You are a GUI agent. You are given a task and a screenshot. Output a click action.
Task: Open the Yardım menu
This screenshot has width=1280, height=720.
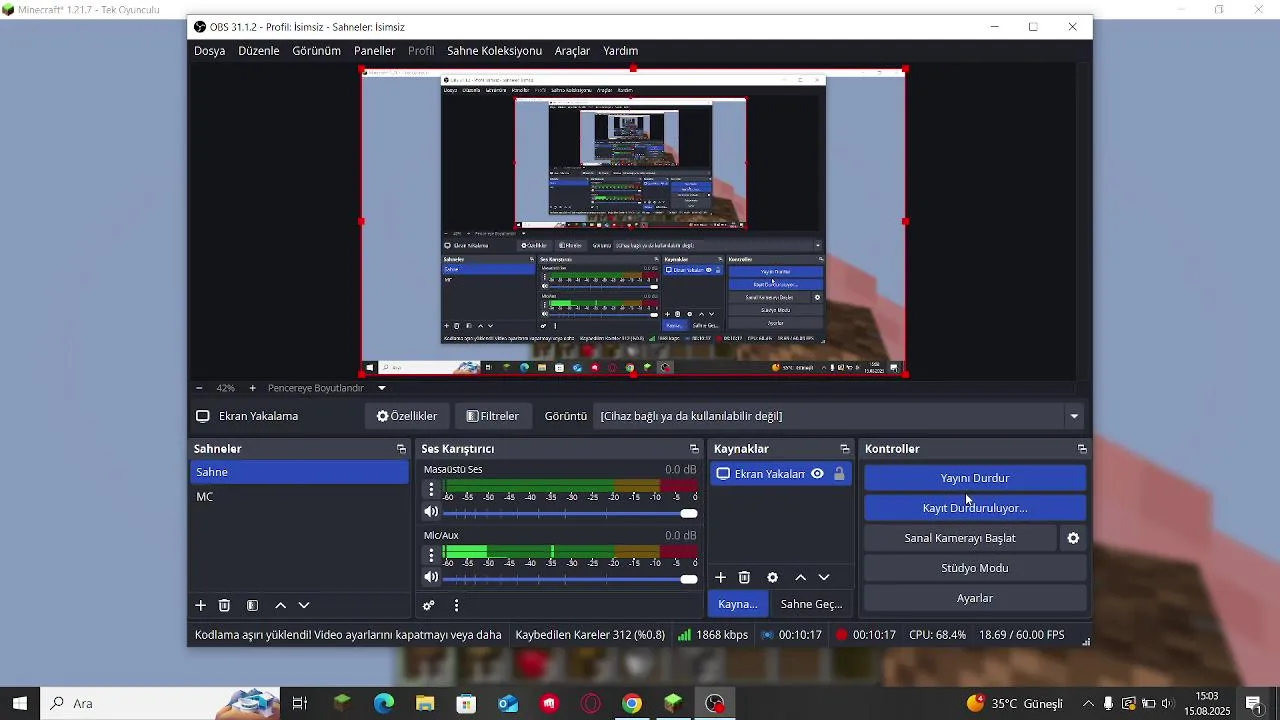[620, 51]
